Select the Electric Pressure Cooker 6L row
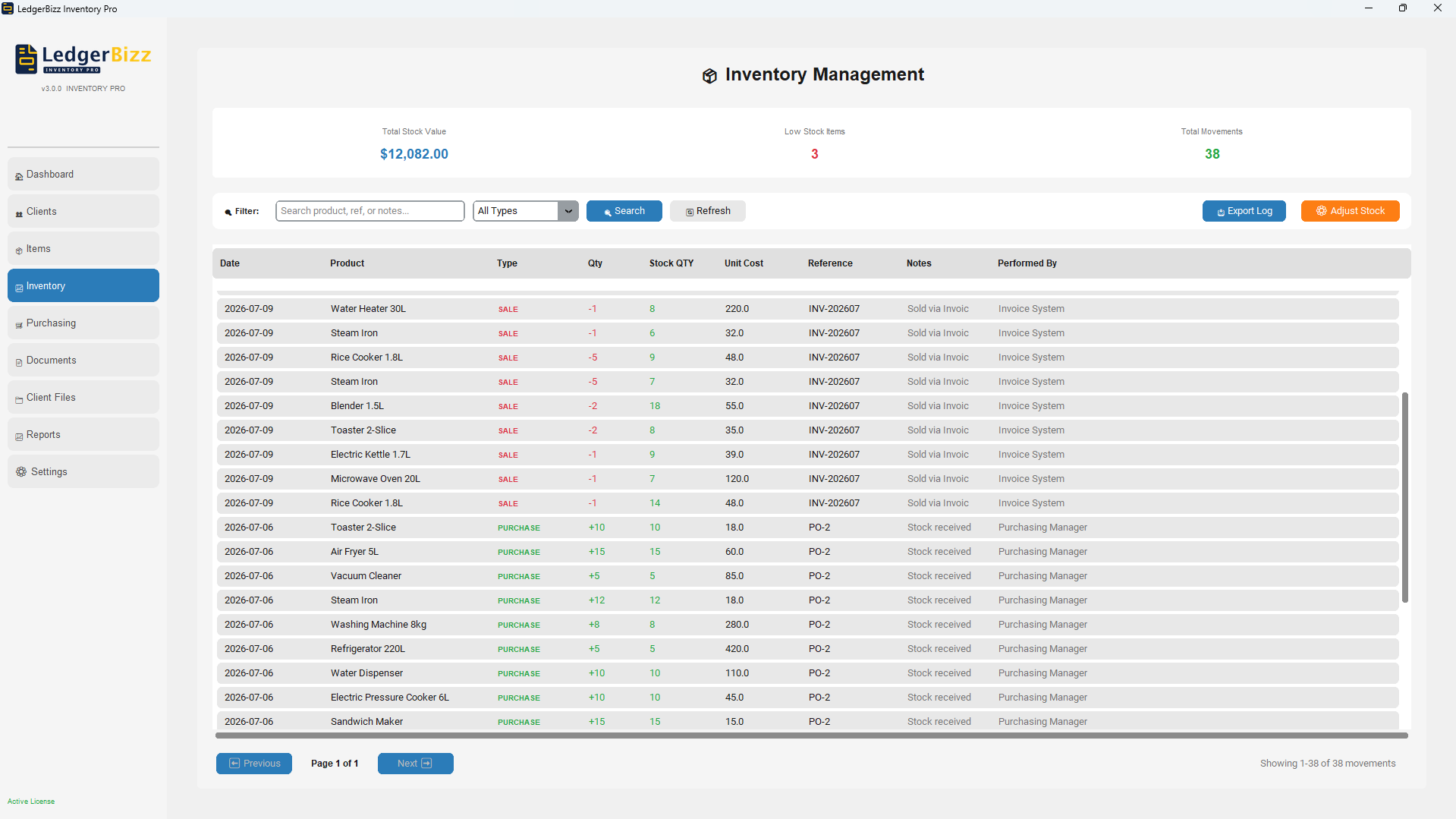The image size is (1456, 819). point(808,698)
